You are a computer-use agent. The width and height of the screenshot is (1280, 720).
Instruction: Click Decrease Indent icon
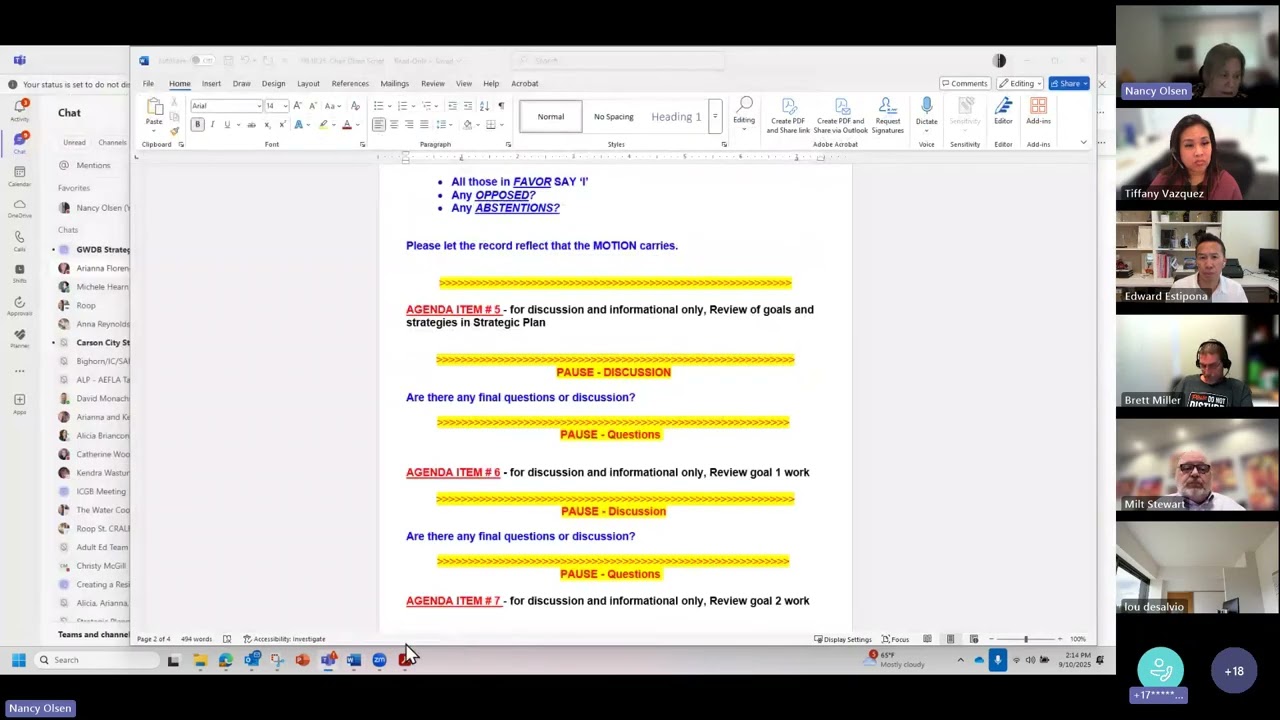(452, 106)
